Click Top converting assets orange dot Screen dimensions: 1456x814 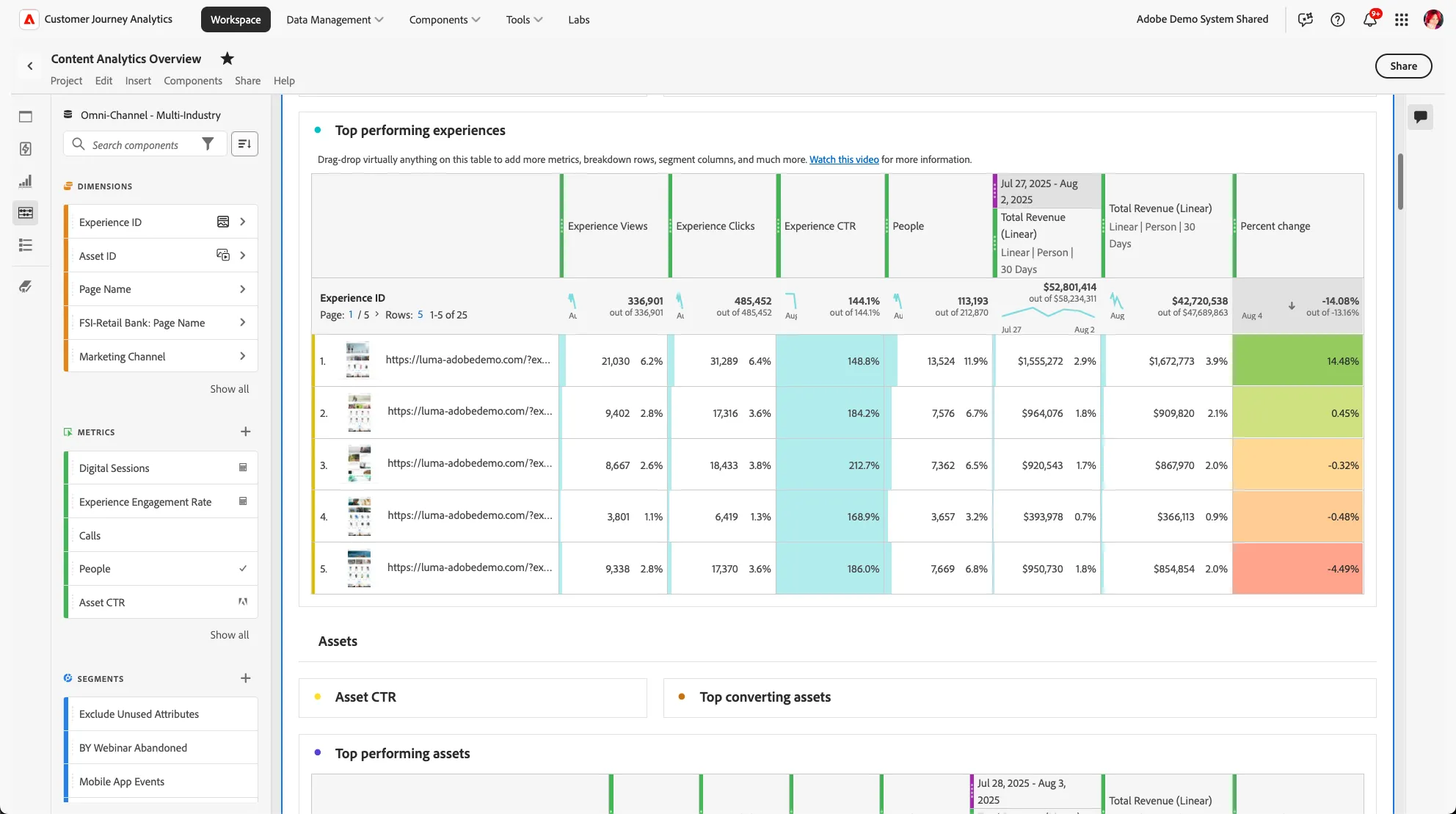tap(682, 697)
